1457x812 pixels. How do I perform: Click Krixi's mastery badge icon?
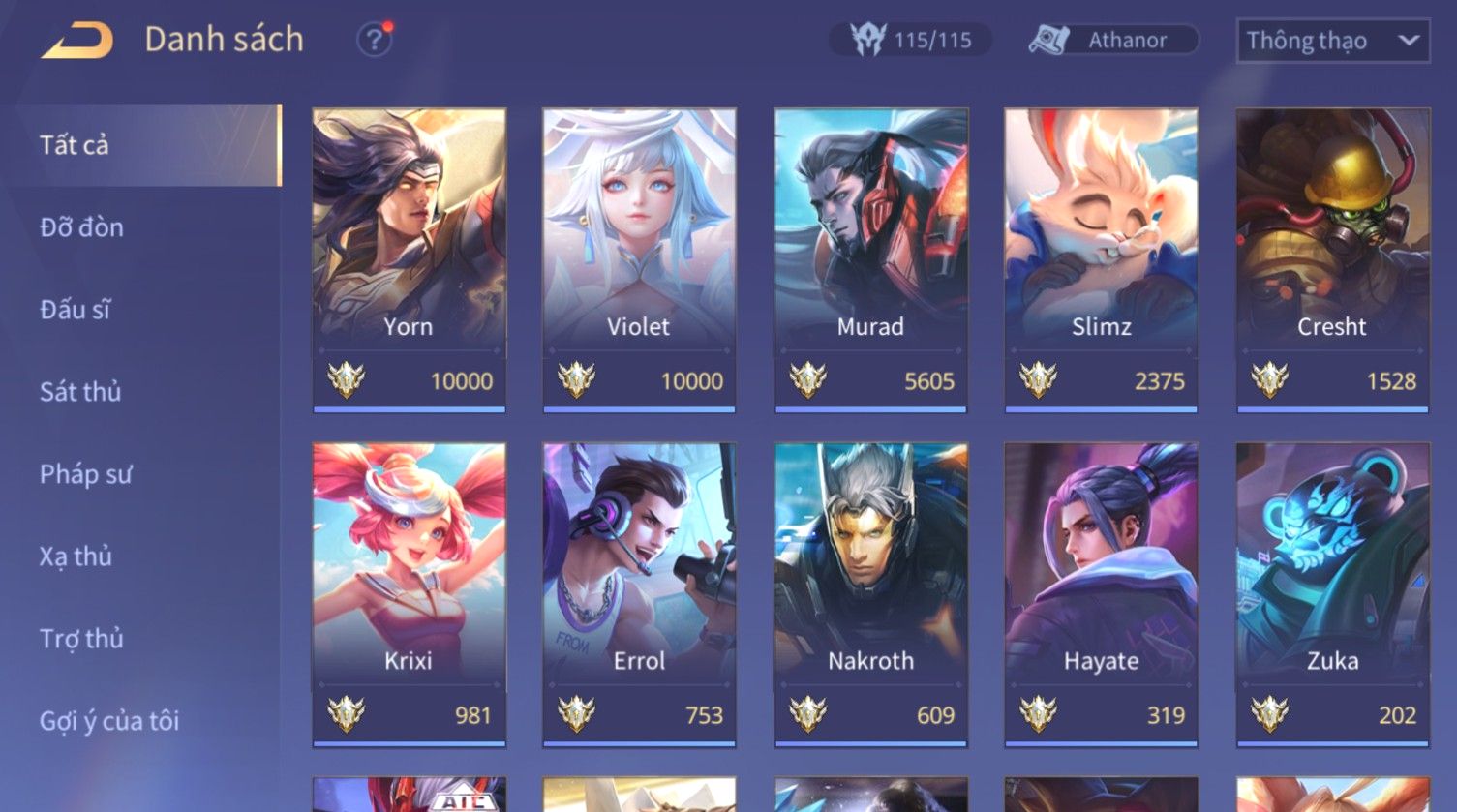[346, 714]
